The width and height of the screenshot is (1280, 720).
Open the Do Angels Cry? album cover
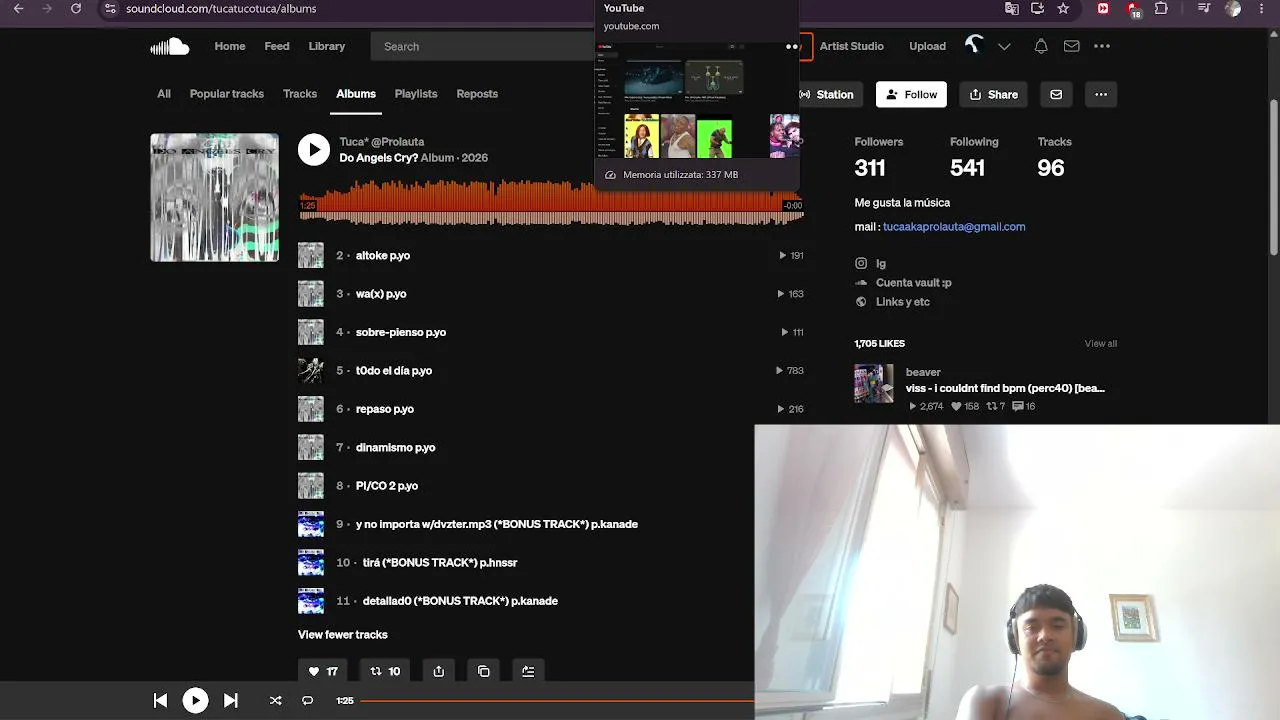tap(215, 198)
